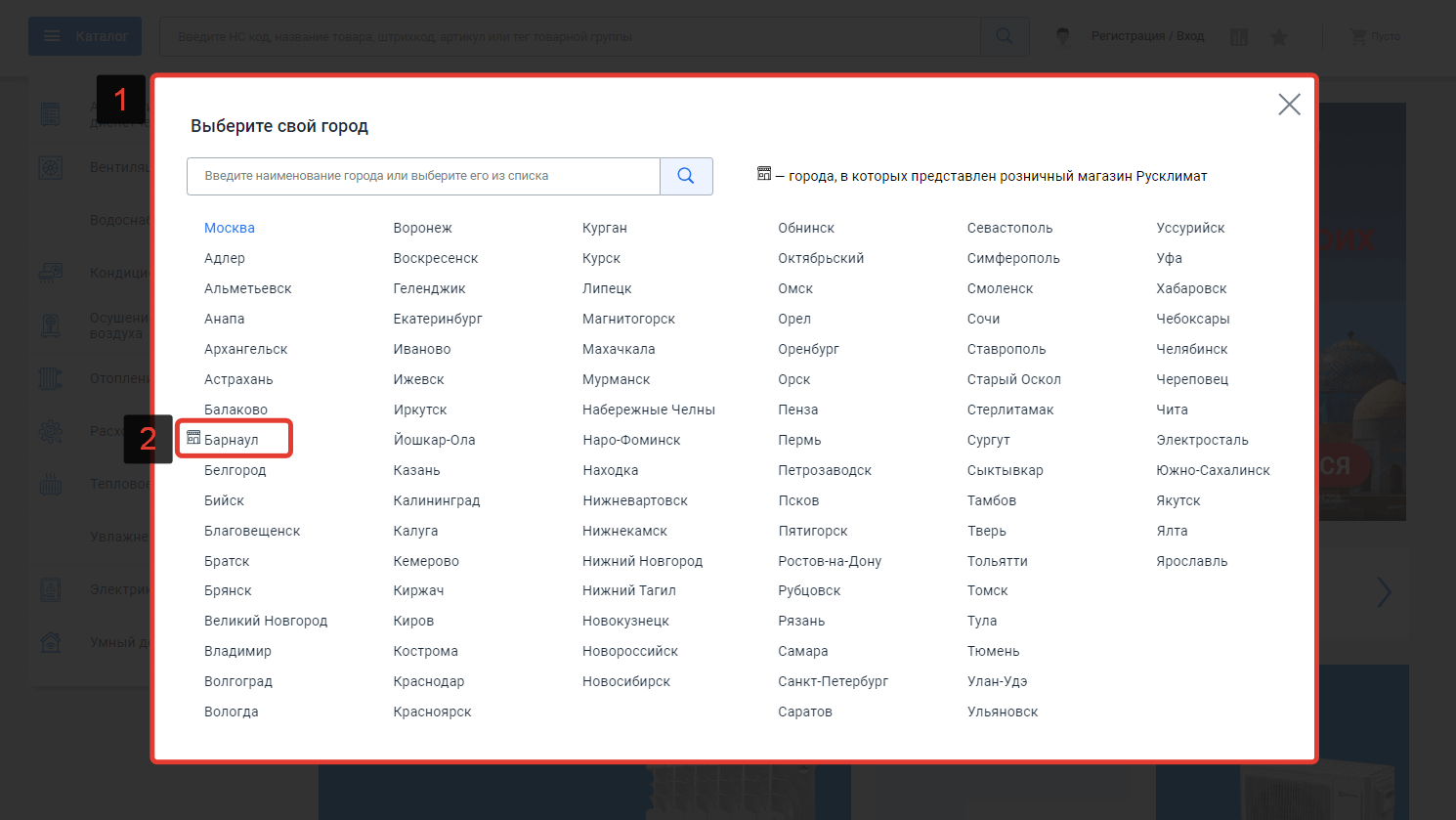The height and width of the screenshot is (820, 1456).
Task: Pick Йошкар-Ола
Action: tap(435, 440)
